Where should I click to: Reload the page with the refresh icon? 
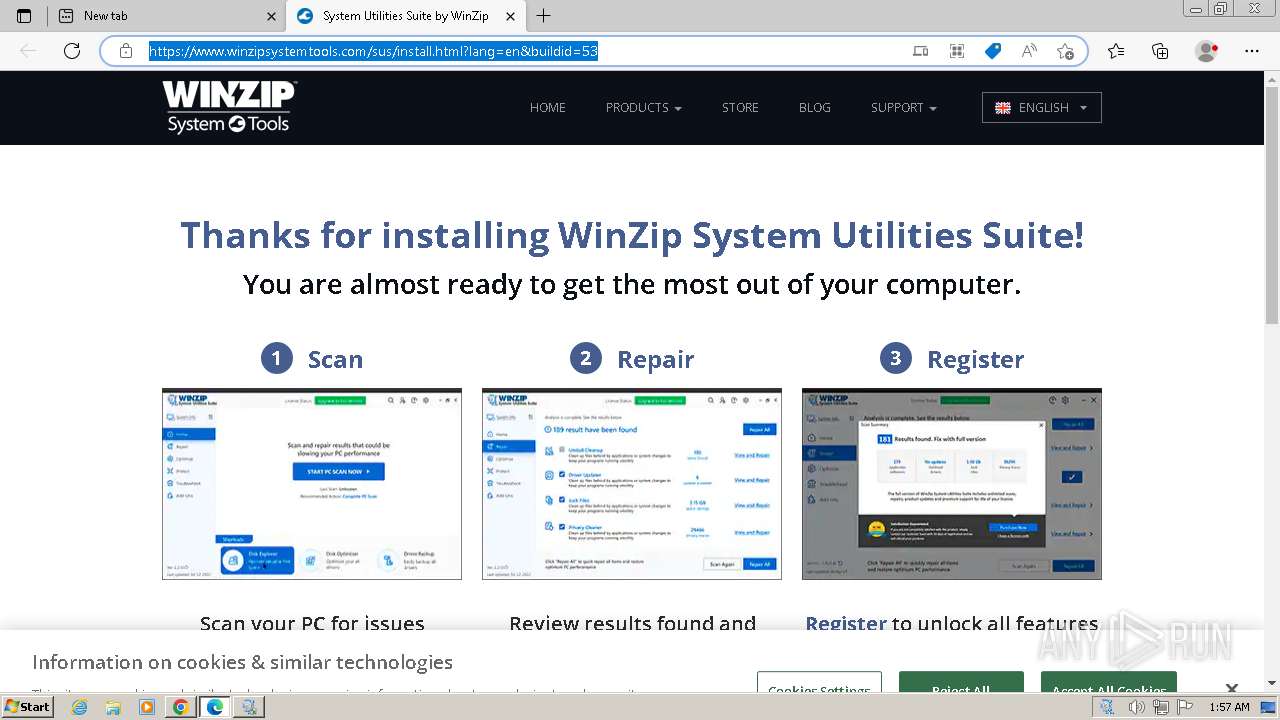click(x=72, y=51)
